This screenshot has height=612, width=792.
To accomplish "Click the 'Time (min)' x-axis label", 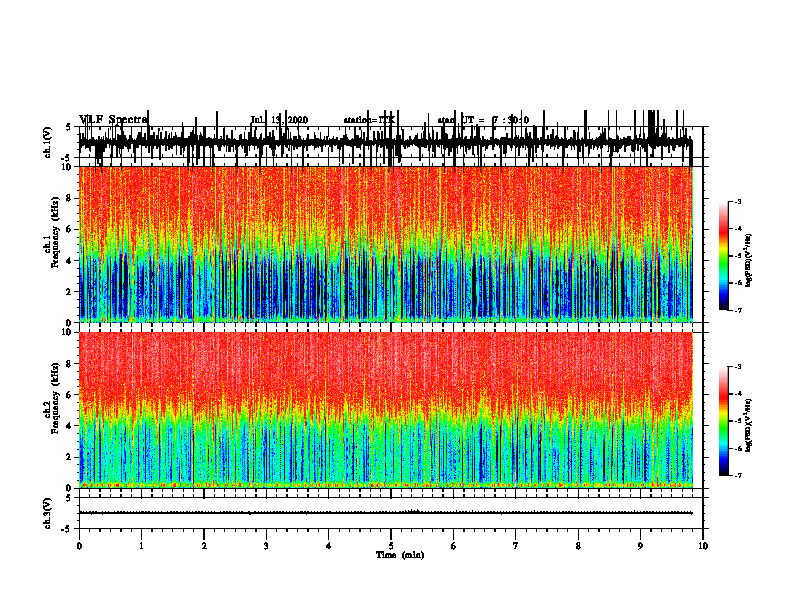I will coord(400,555).
